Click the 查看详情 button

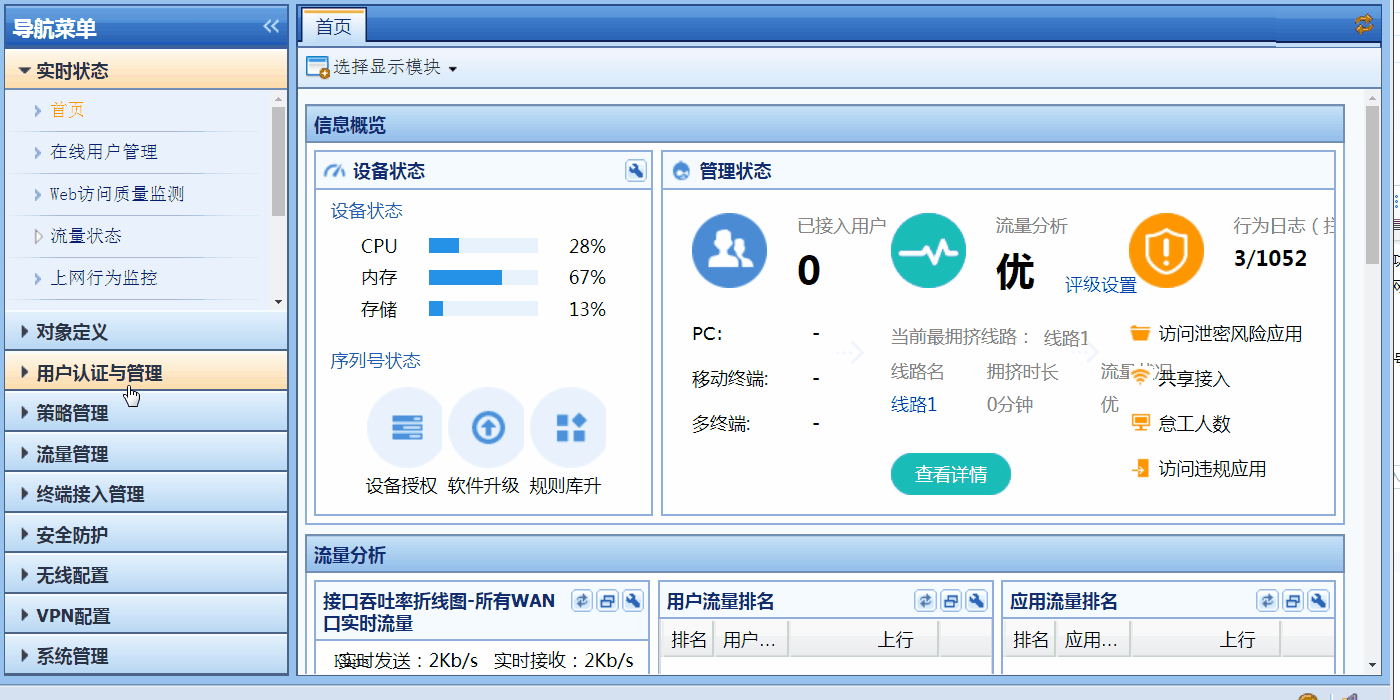point(950,474)
